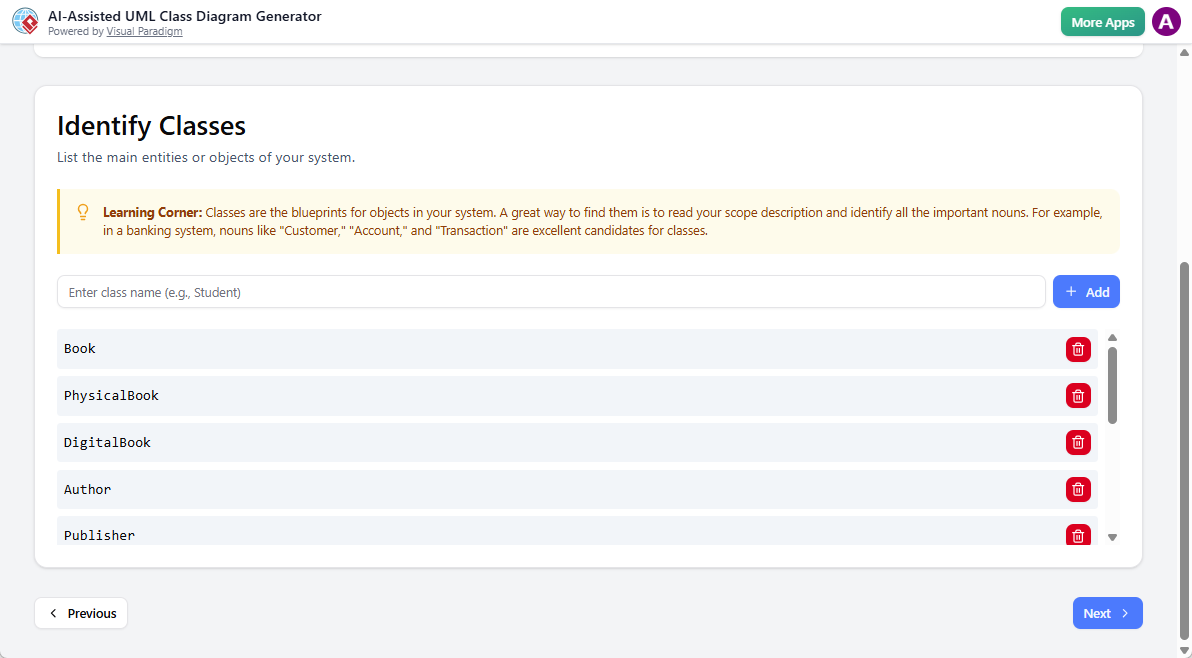Click the lightbulb icon in Learning Corner
The image size is (1192, 658).
[82, 211]
